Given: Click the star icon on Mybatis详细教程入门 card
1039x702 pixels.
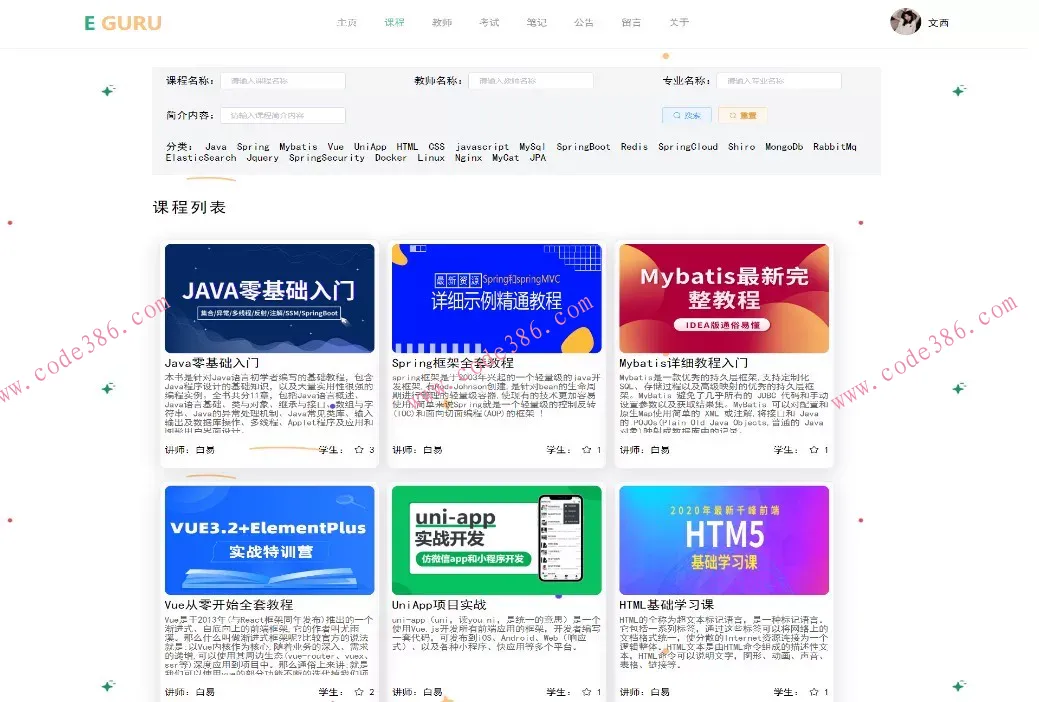Looking at the screenshot, I should pos(814,450).
